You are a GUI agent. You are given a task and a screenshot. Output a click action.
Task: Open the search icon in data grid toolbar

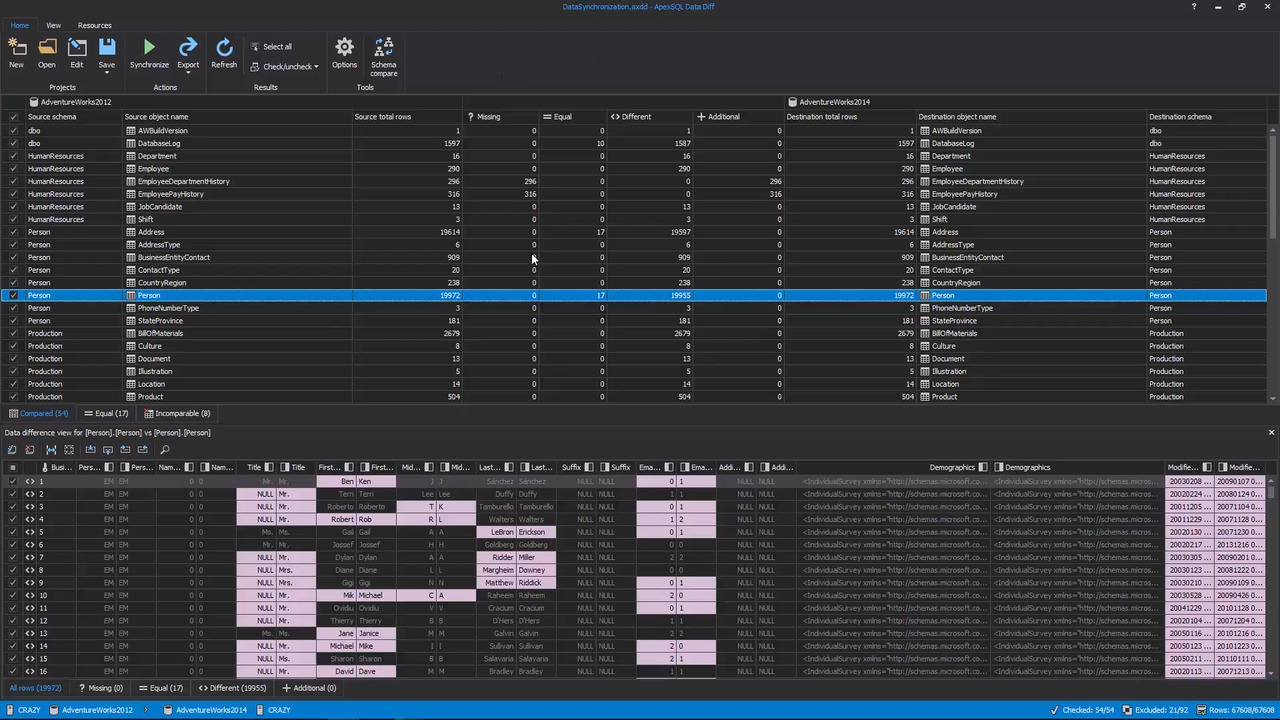(x=164, y=449)
